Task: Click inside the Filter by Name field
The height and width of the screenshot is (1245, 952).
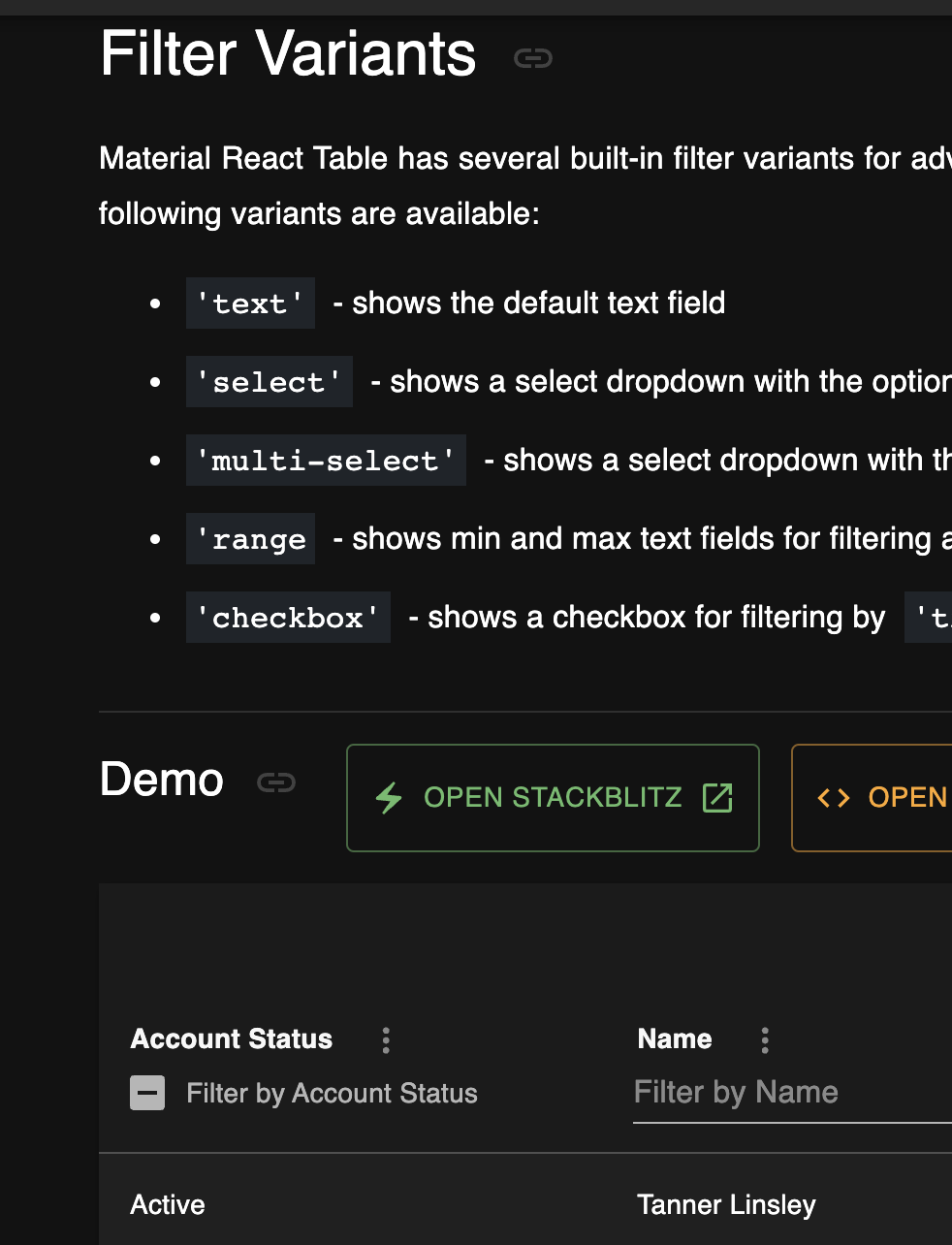Action: (x=756, y=1092)
